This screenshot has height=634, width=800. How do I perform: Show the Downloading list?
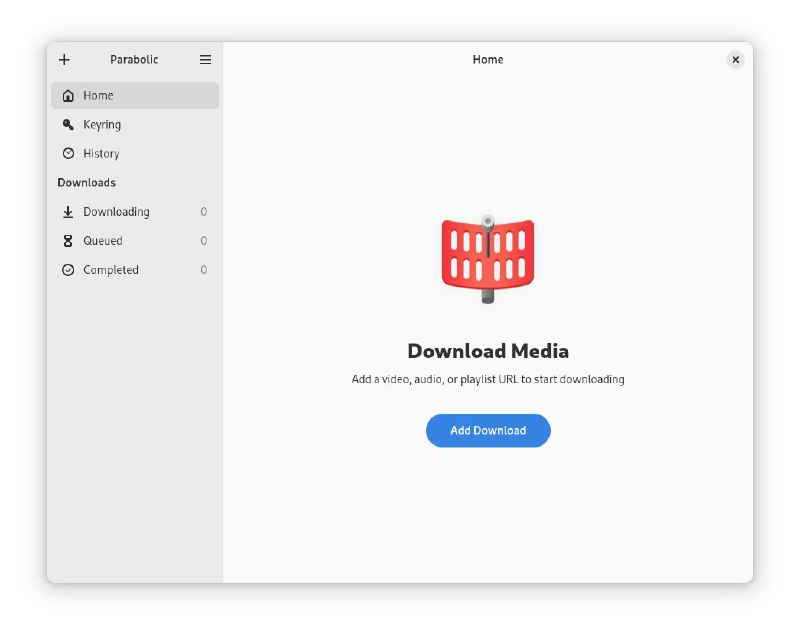pos(116,212)
